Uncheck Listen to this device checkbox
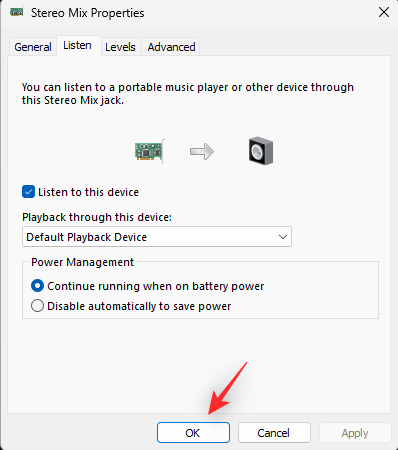 pos(28,192)
